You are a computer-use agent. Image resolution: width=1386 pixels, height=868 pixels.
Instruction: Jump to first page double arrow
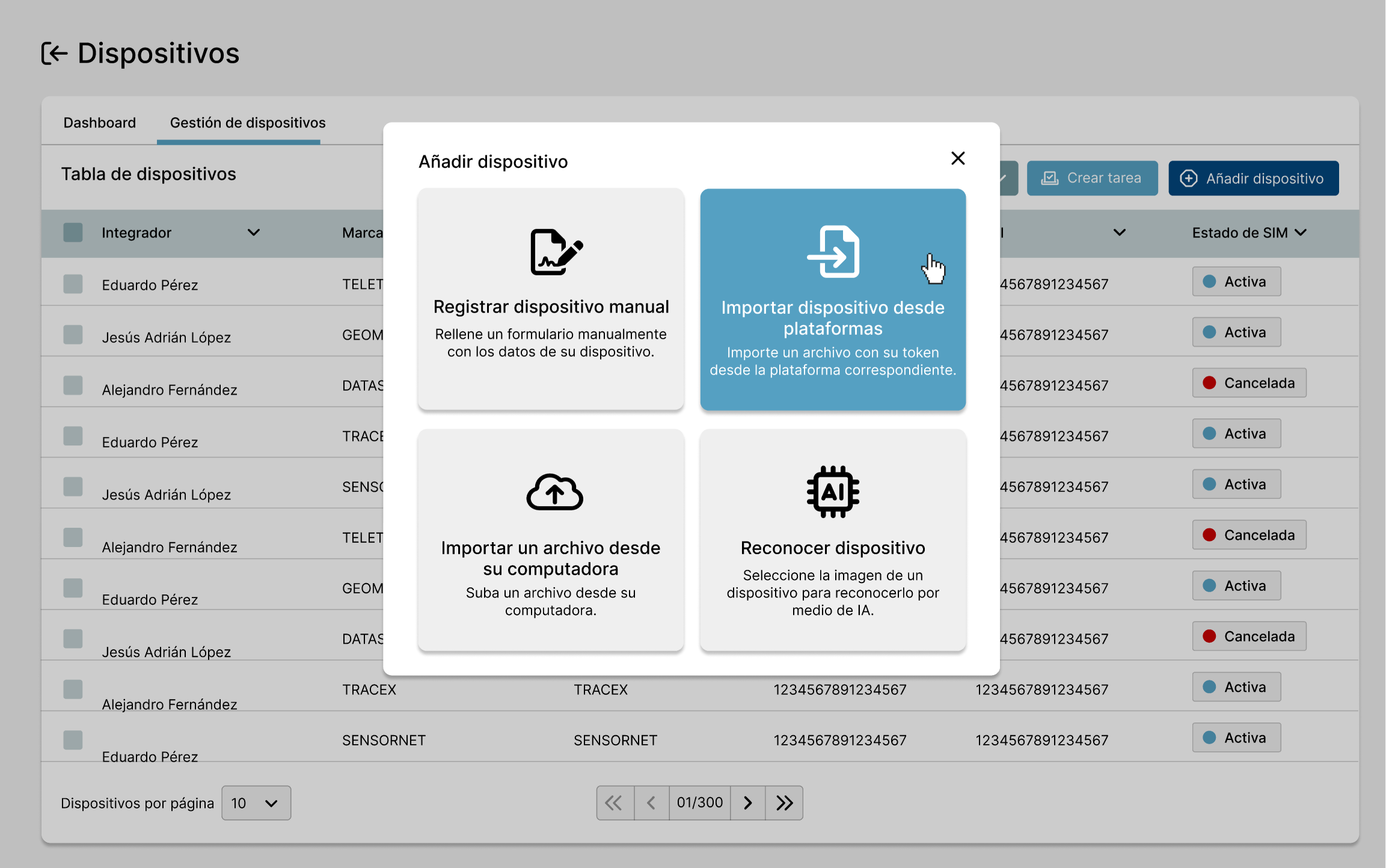click(614, 802)
